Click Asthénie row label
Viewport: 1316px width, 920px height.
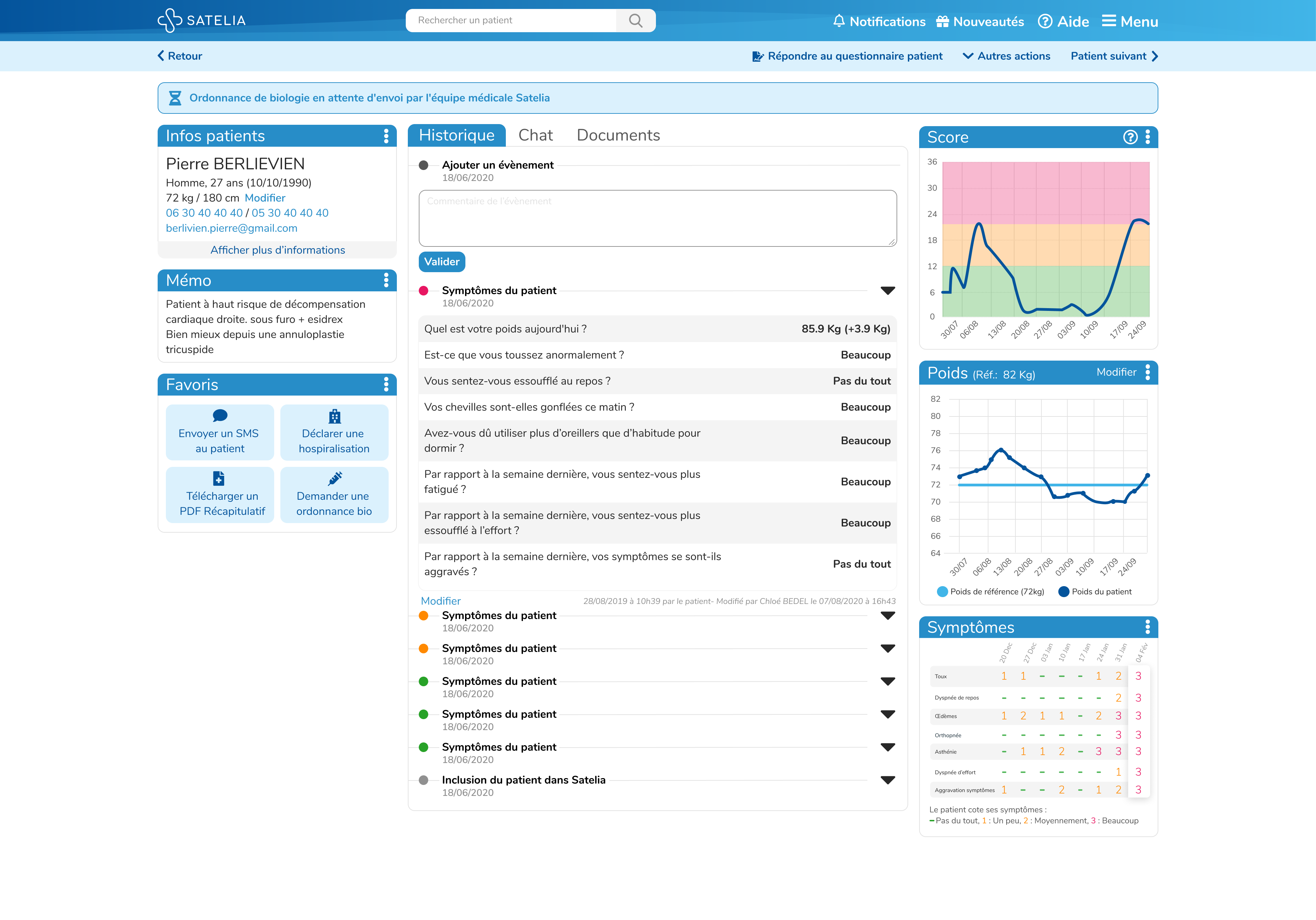[945, 751]
